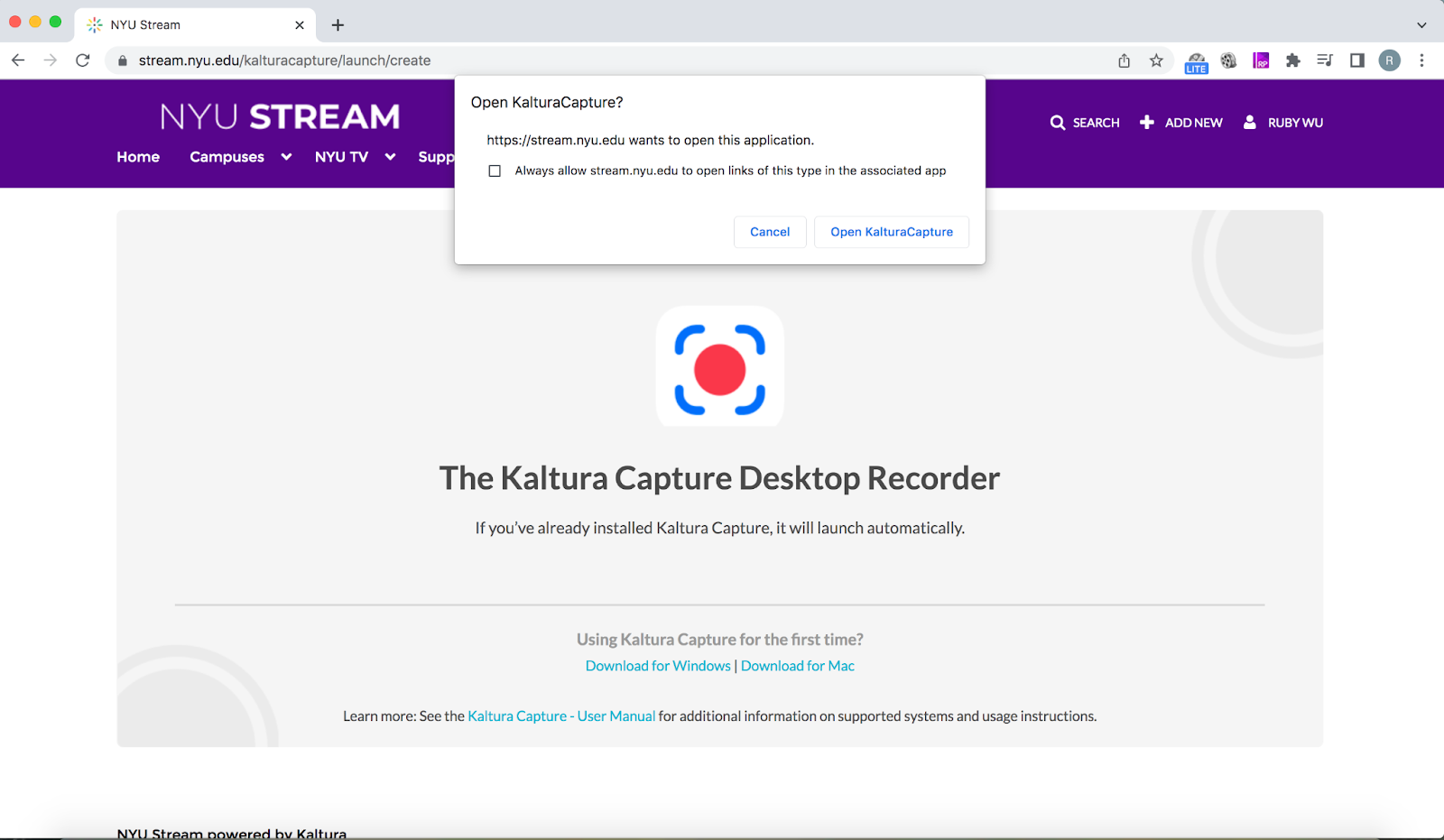Image resolution: width=1444 pixels, height=840 pixels.
Task: Open the profile avatar R
Action: coord(1390,60)
